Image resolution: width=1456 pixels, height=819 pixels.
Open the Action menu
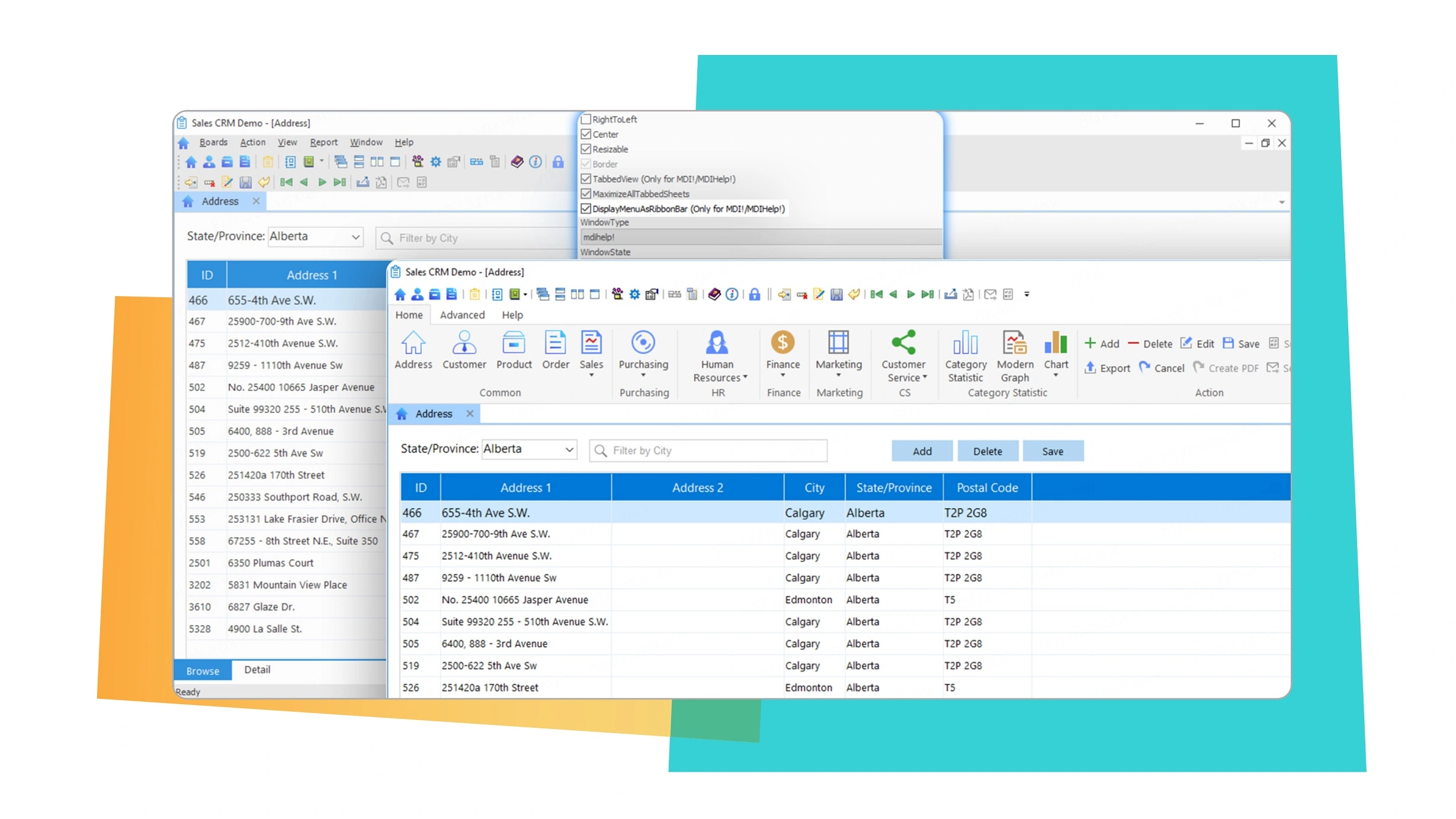tap(252, 142)
